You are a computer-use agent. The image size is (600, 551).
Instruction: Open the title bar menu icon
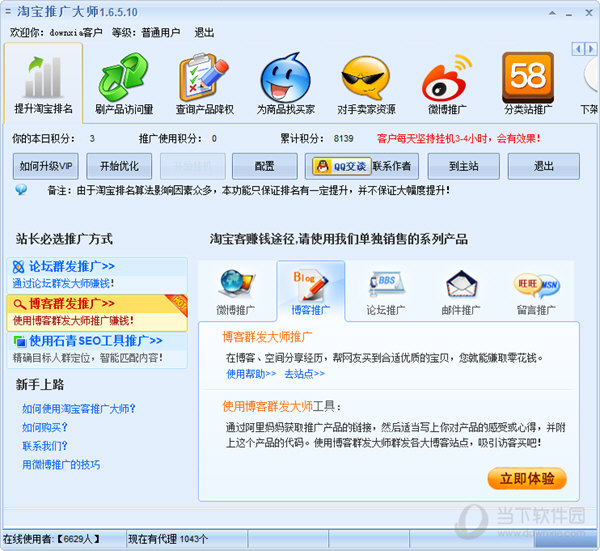[8, 12]
